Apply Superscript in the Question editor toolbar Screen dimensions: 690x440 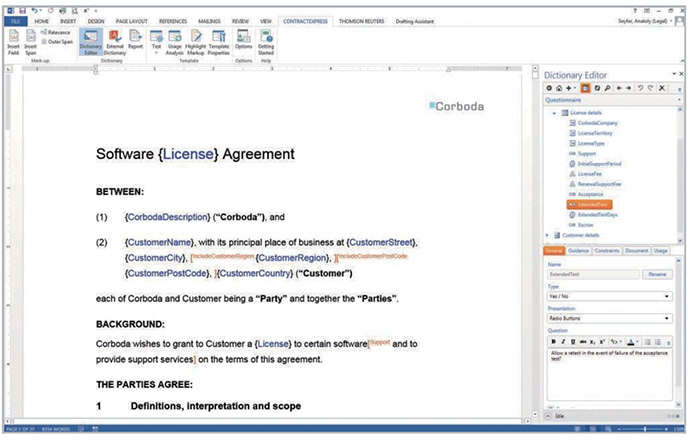click(602, 342)
